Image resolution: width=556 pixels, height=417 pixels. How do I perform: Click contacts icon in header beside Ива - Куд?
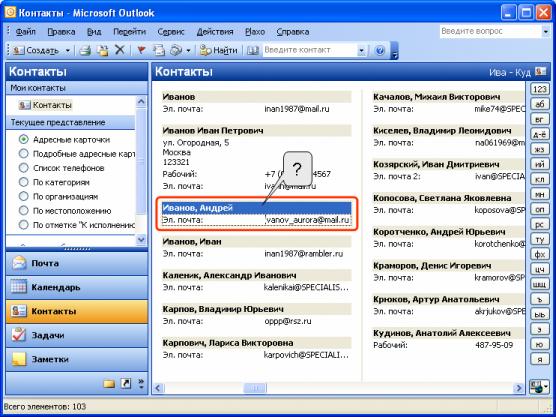pos(541,72)
